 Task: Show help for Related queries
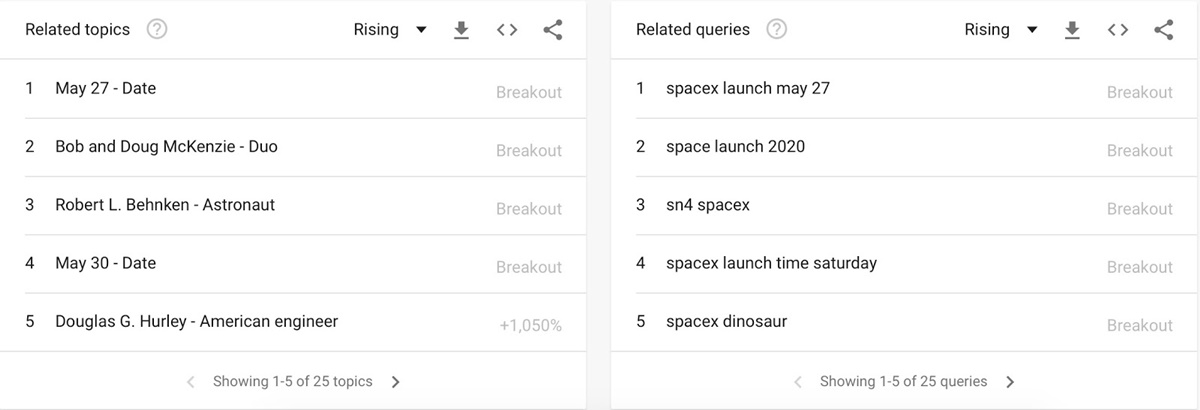pos(776,30)
